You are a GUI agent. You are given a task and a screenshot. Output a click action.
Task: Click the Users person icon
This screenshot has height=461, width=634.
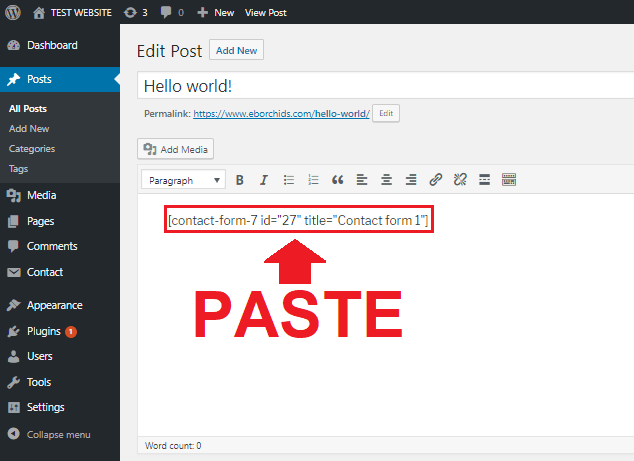click(x=13, y=357)
